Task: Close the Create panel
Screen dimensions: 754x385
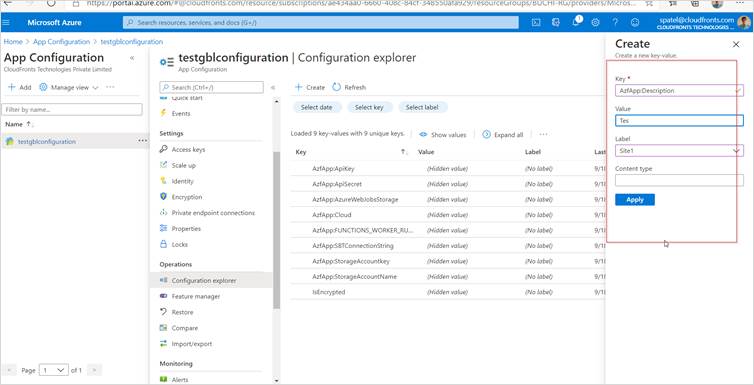Action: (736, 44)
